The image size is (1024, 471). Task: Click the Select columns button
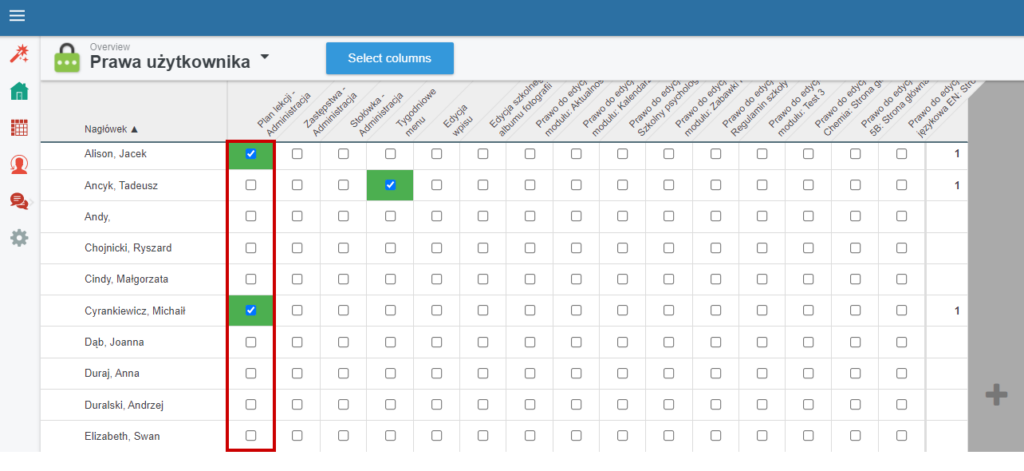click(389, 58)
